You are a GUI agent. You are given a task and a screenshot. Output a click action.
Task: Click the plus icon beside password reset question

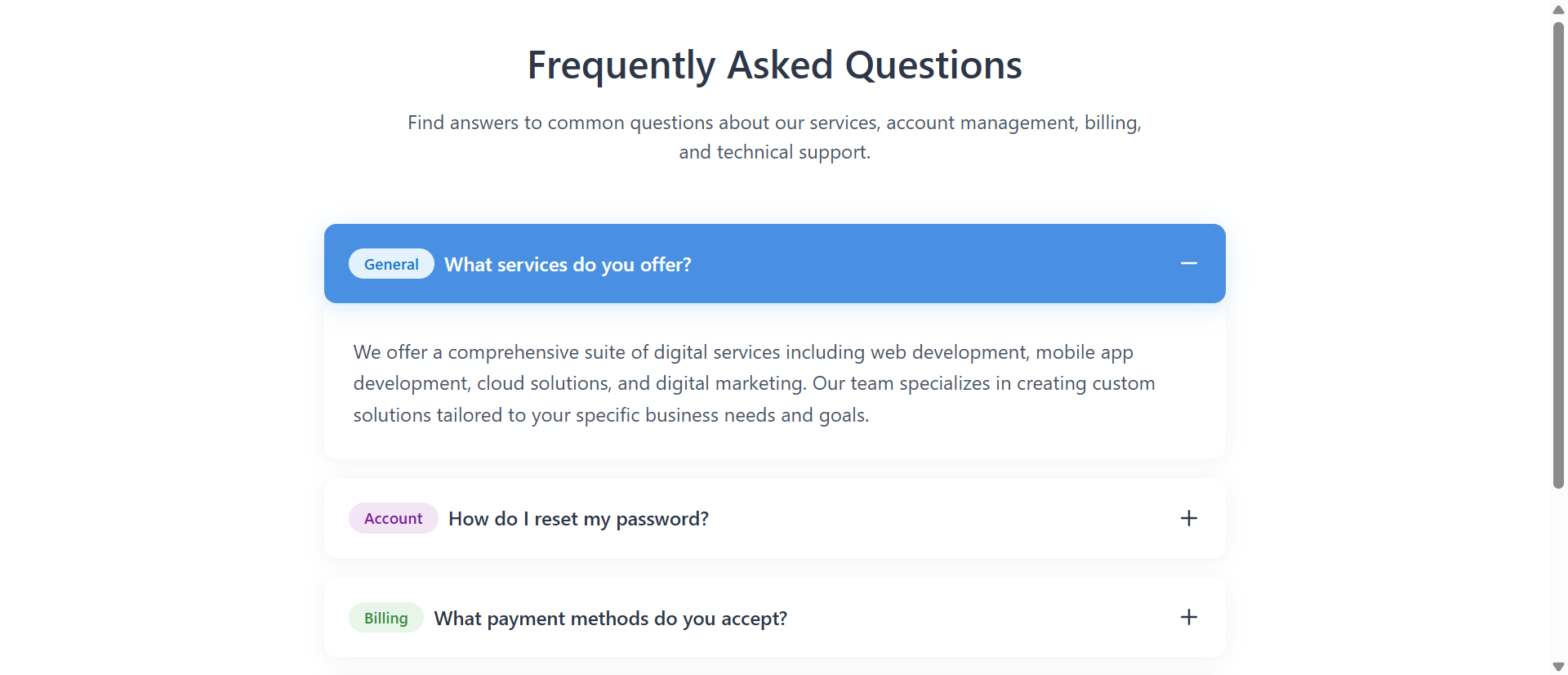point(1189,517)
